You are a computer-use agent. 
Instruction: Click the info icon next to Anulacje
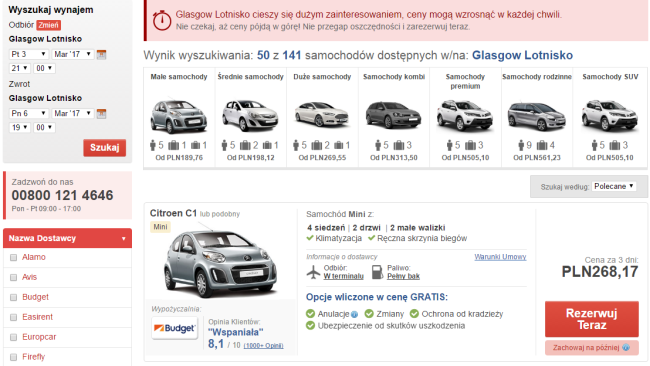coord(354,314)
